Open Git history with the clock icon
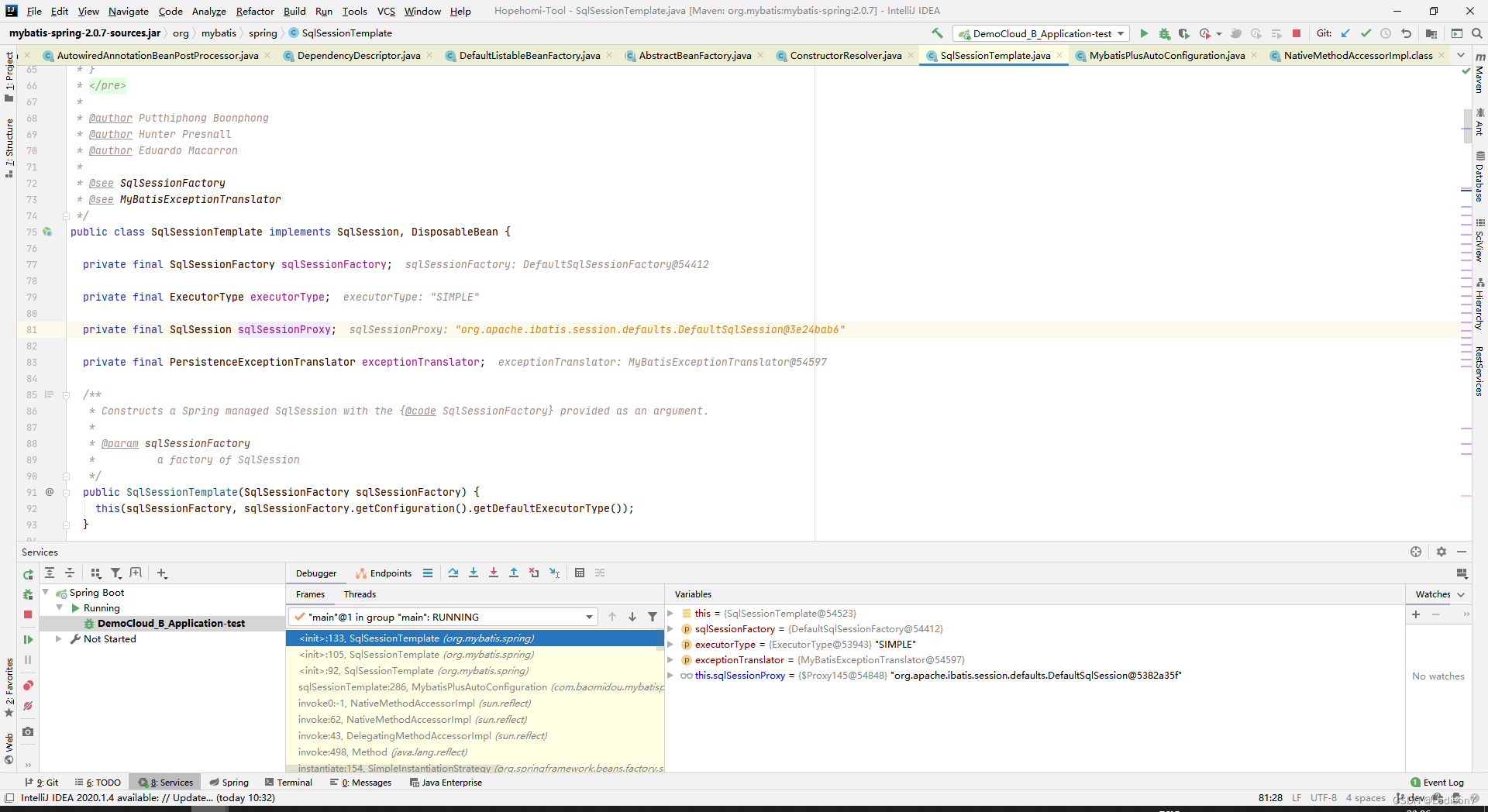 pyautogui.click(x=1386, y=33)
